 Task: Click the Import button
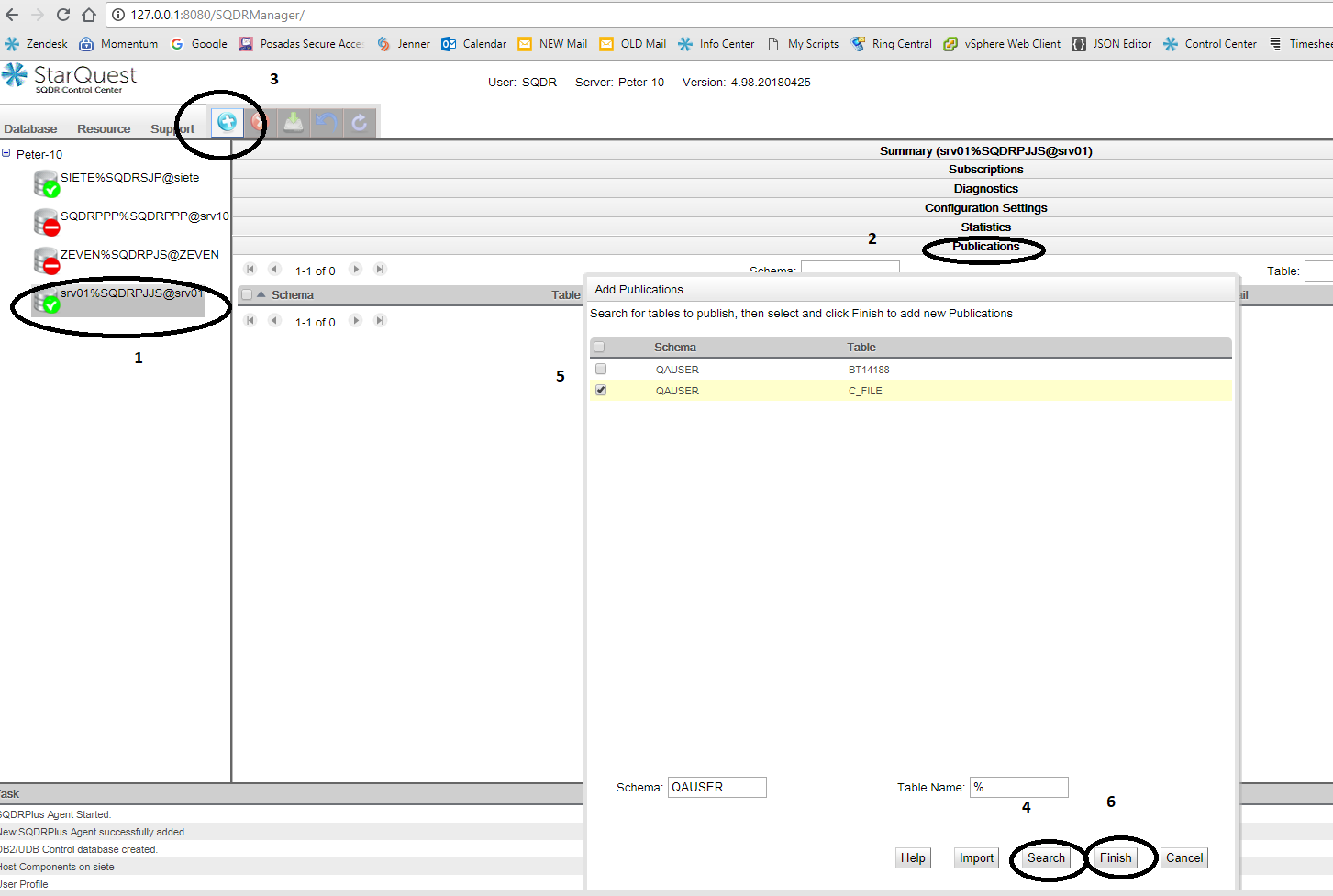pos(976,858)
